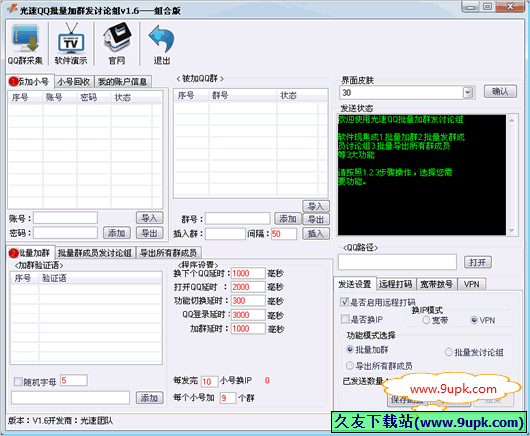Click 验证语 column header

tap(100, 278)
